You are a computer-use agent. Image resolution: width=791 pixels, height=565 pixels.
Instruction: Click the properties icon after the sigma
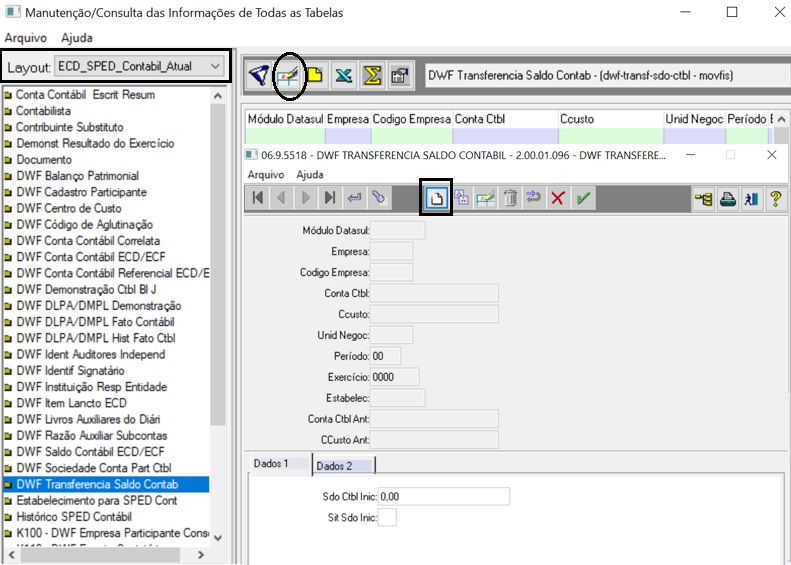click(401, 76)
